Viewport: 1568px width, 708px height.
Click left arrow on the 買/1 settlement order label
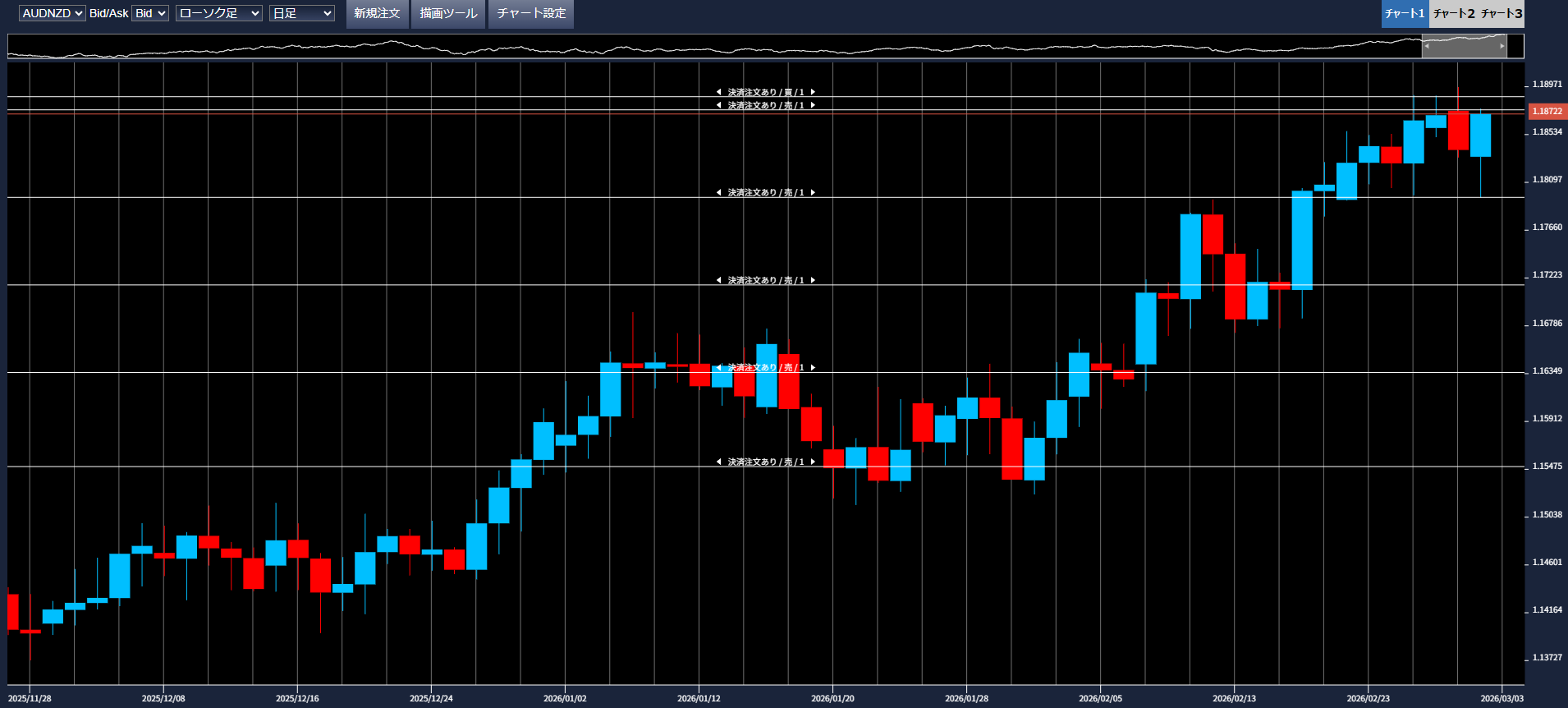(x=719, y=92)
